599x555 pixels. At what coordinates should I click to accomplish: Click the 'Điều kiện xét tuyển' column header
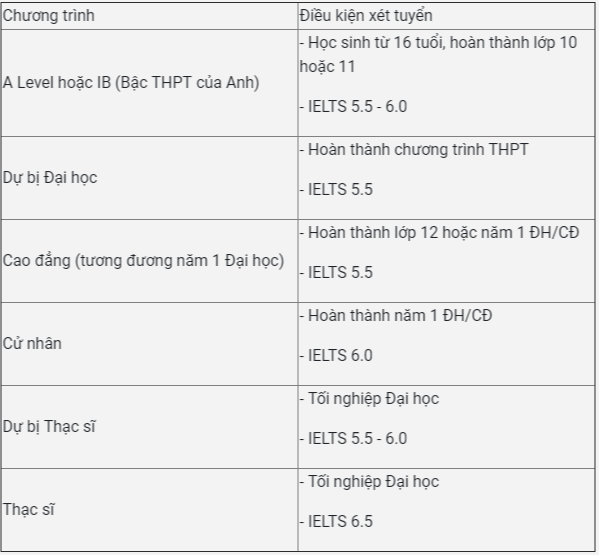[446, 16]
